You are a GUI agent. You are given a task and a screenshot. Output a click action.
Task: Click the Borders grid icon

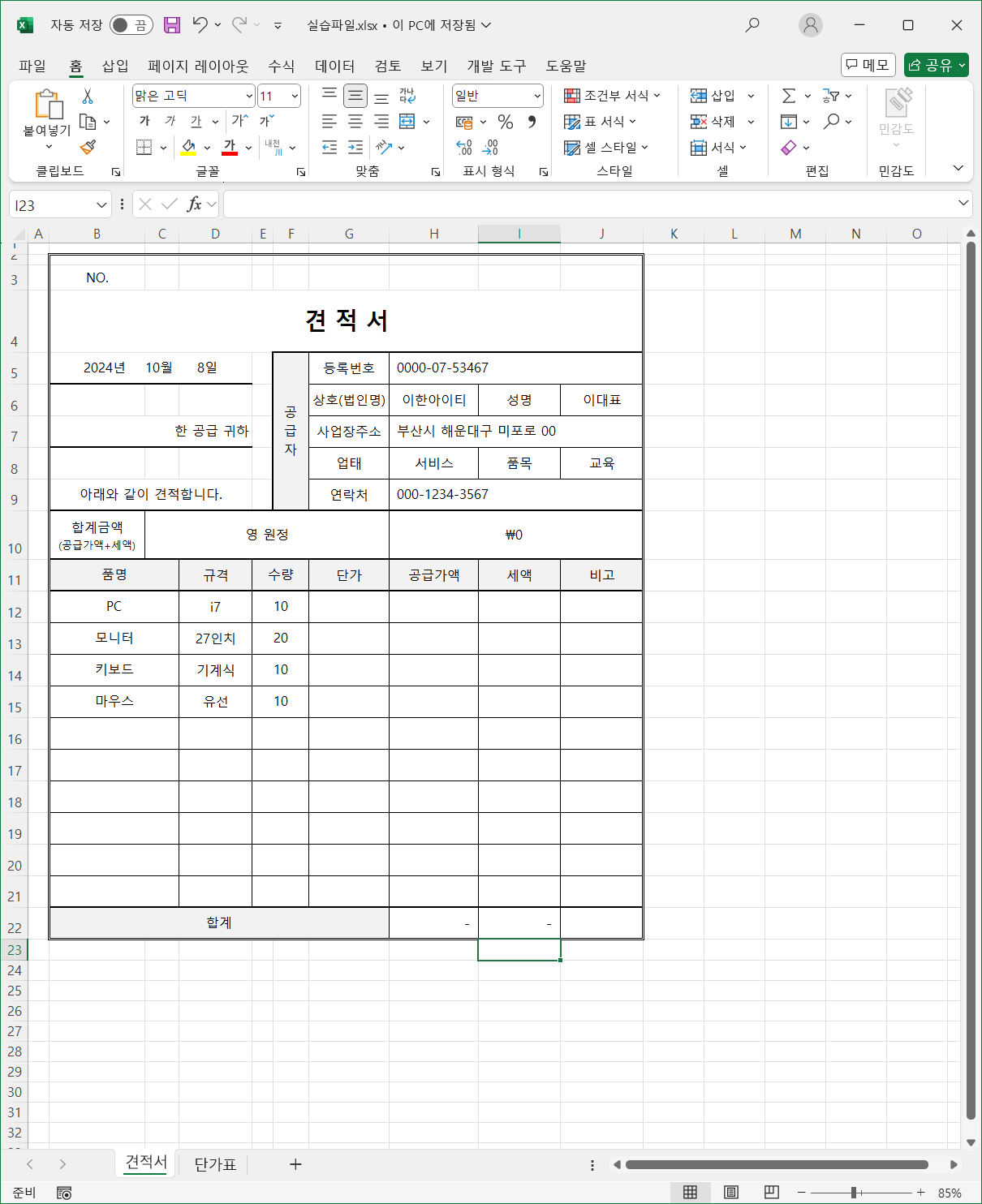144,147
